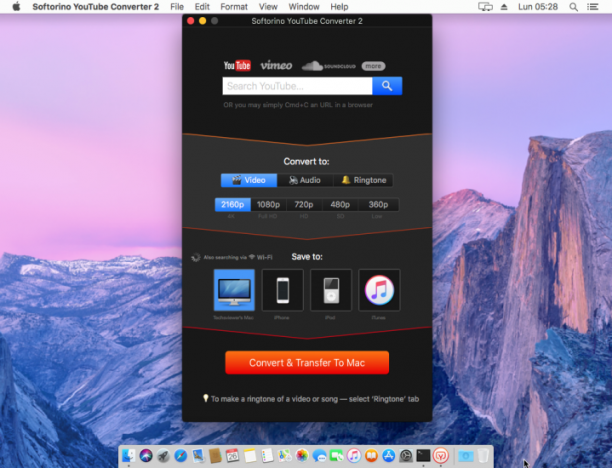
Task: Minimize the window with yellow button
Action: [x=203, y=21]
